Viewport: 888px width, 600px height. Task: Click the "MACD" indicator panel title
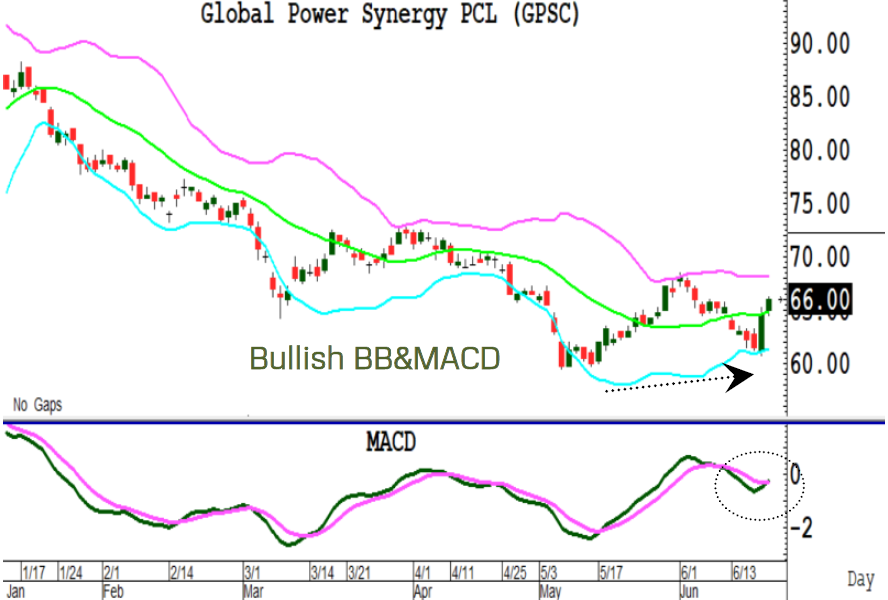[391, 442]
